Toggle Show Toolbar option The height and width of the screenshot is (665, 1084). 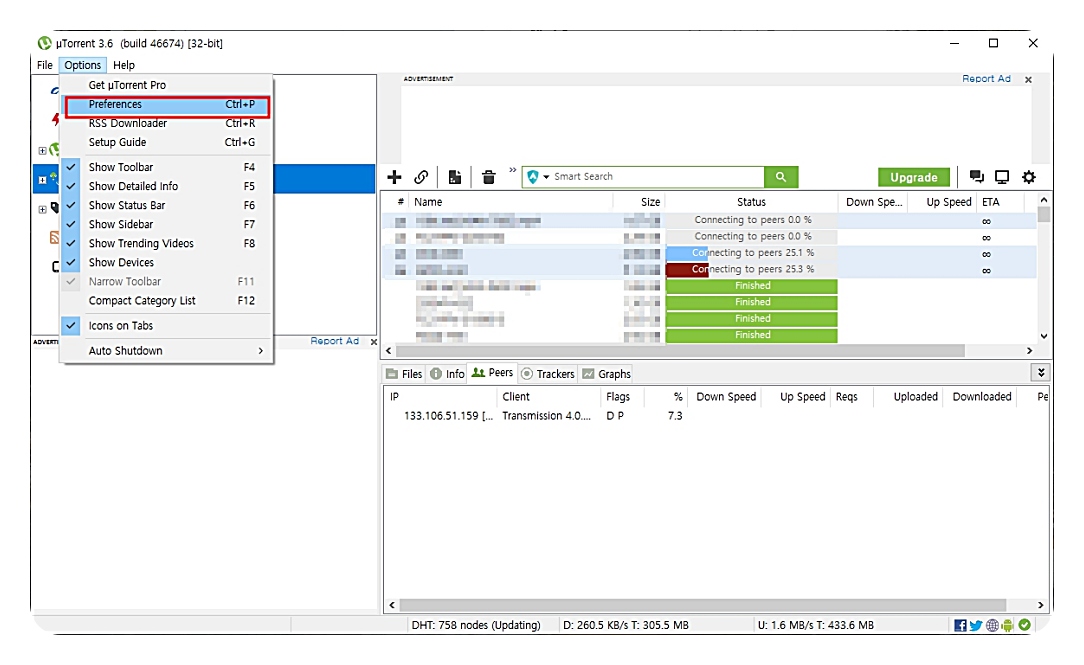[166, 167]
